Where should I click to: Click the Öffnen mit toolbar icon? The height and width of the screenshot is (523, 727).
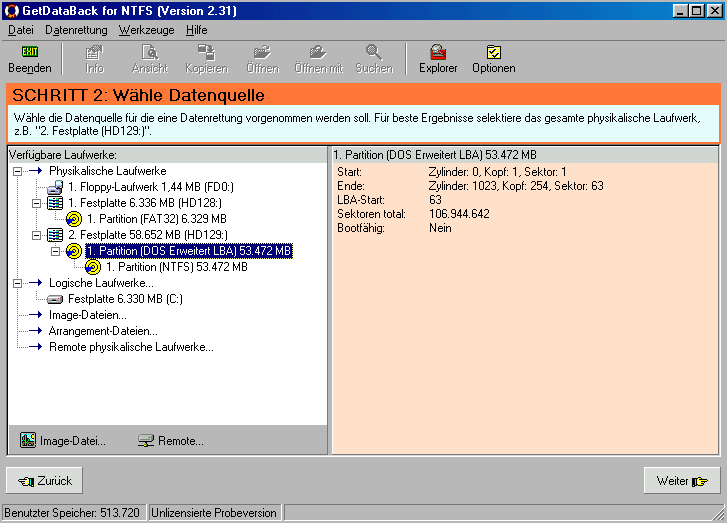(x=318, y=52)
